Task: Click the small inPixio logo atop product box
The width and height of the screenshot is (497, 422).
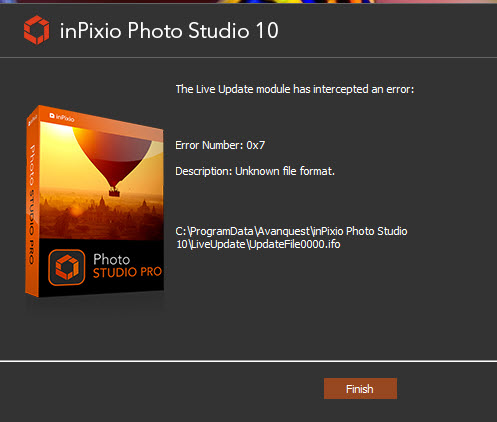Action: pyautogui.click(x=62, y=117)
